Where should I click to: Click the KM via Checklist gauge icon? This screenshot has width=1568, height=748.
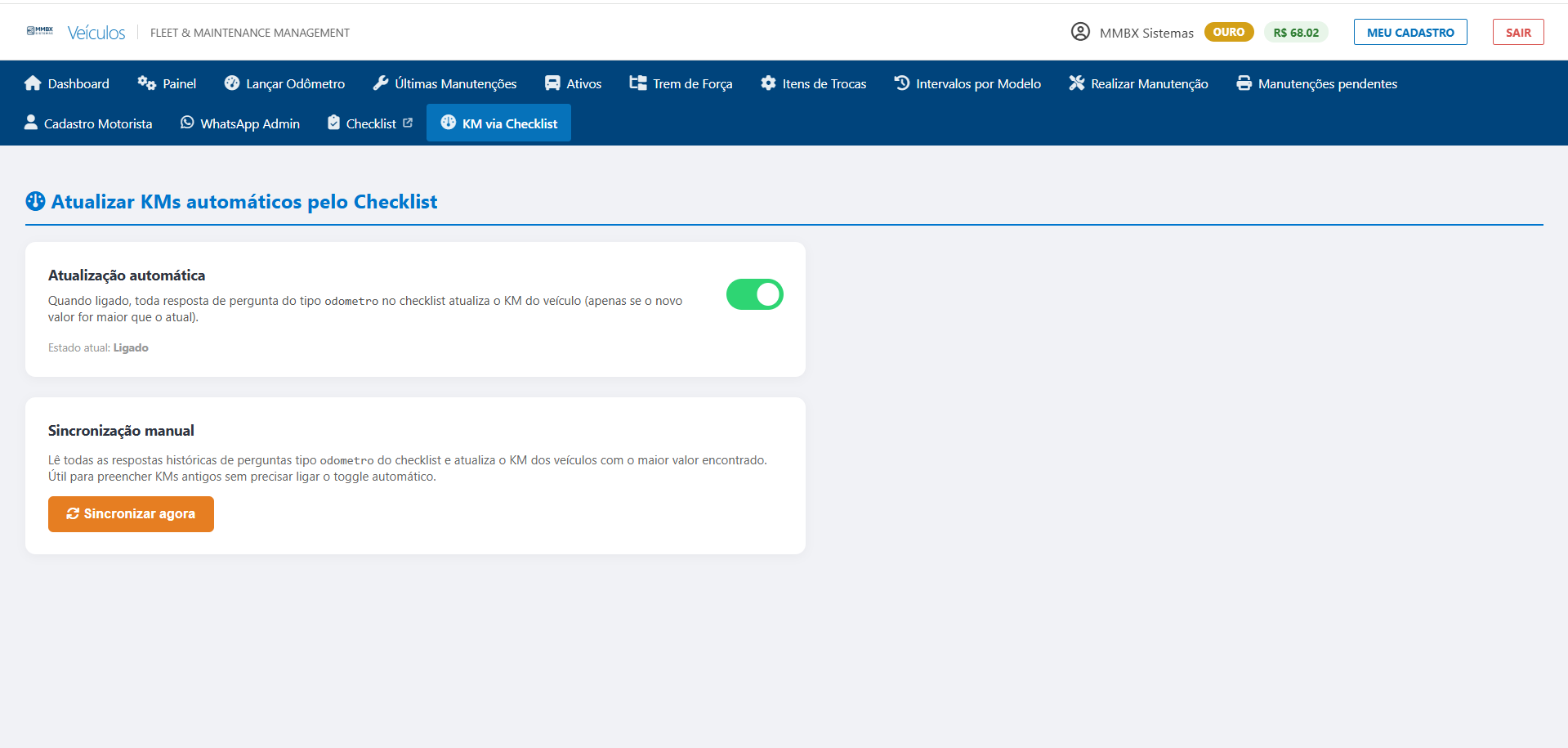point(449,123)
